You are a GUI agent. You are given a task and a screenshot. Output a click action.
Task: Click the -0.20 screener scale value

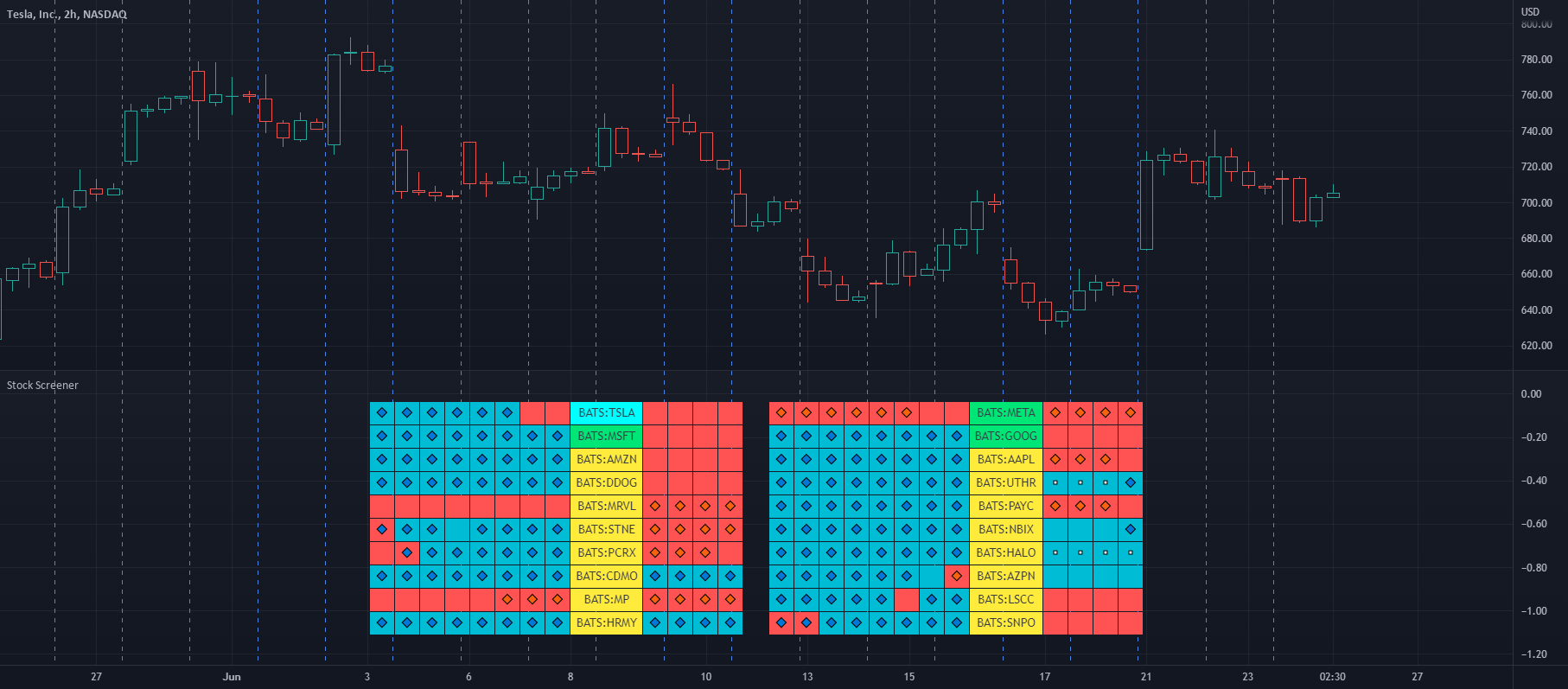coord(1534,437)
